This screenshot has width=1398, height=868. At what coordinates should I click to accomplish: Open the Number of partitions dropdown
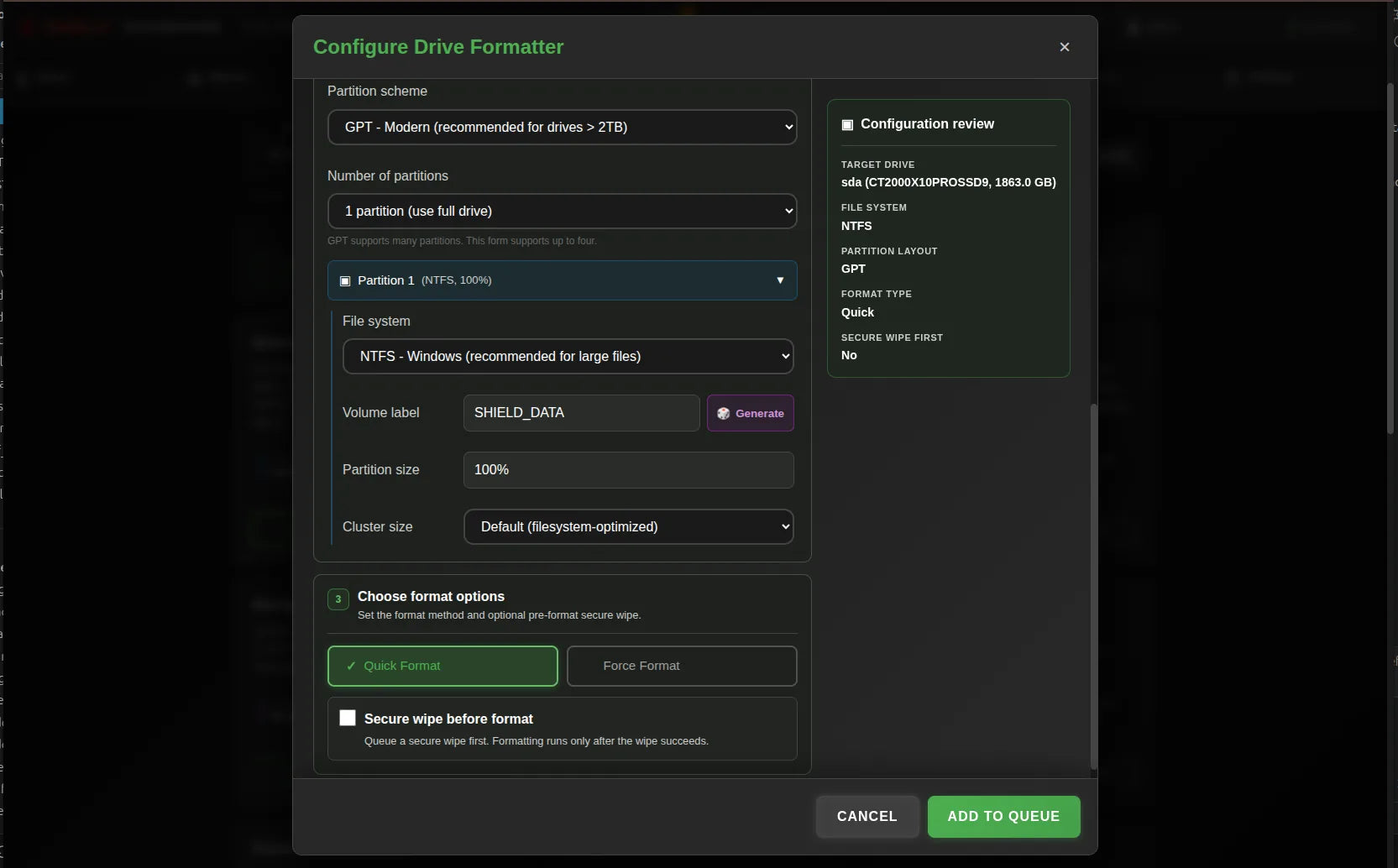point(562,211)
